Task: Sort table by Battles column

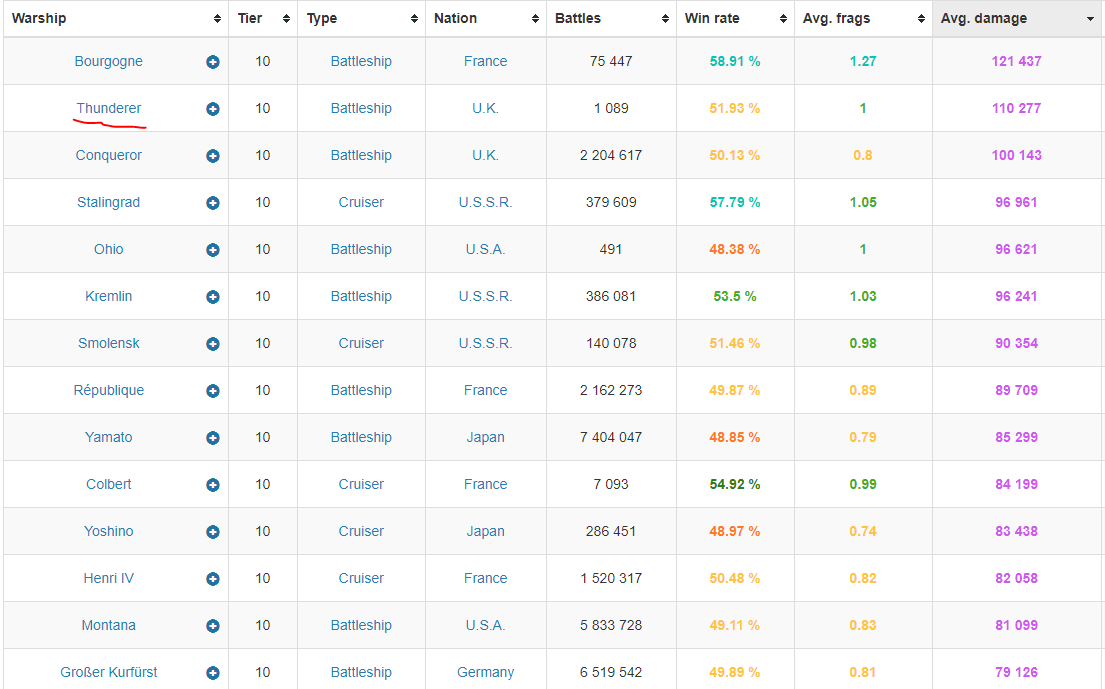Action: (x=611, y=18)
